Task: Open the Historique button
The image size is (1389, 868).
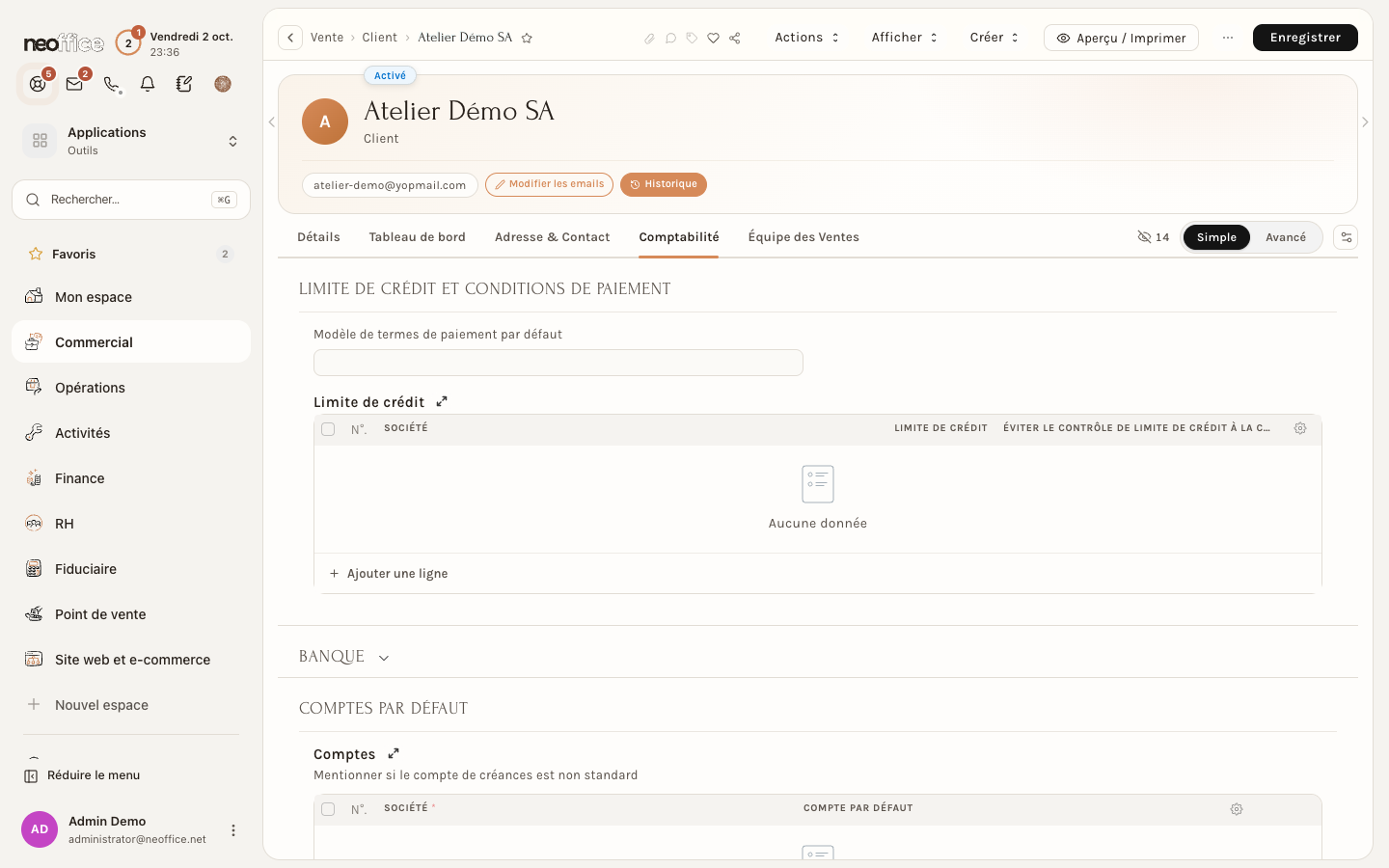Action: click(664, 184)
